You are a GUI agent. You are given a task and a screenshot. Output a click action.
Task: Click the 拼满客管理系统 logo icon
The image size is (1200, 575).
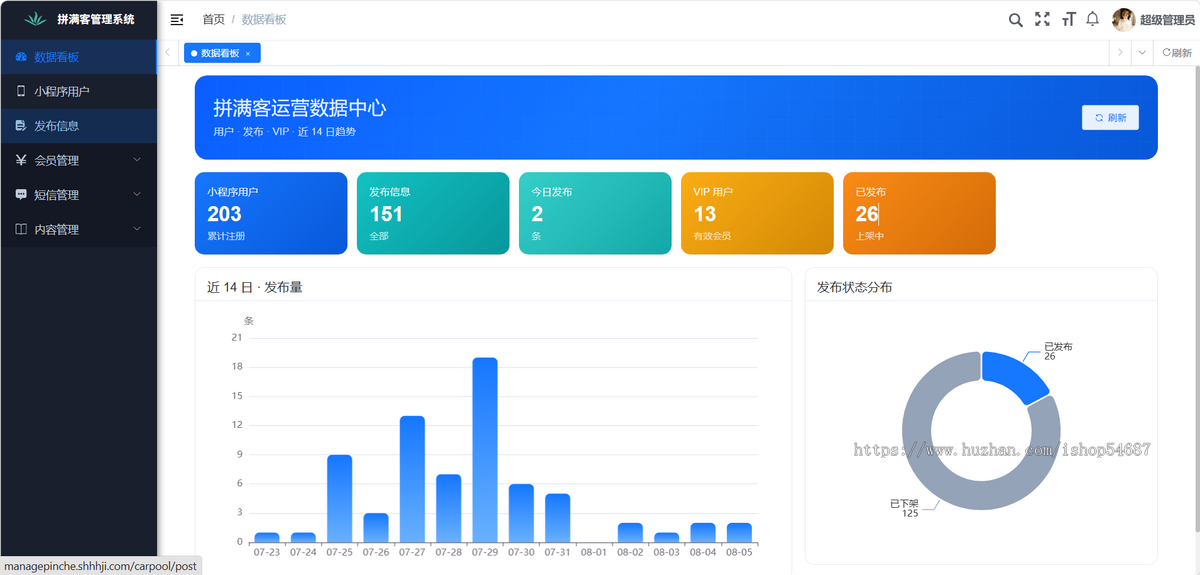click(36, 19)
